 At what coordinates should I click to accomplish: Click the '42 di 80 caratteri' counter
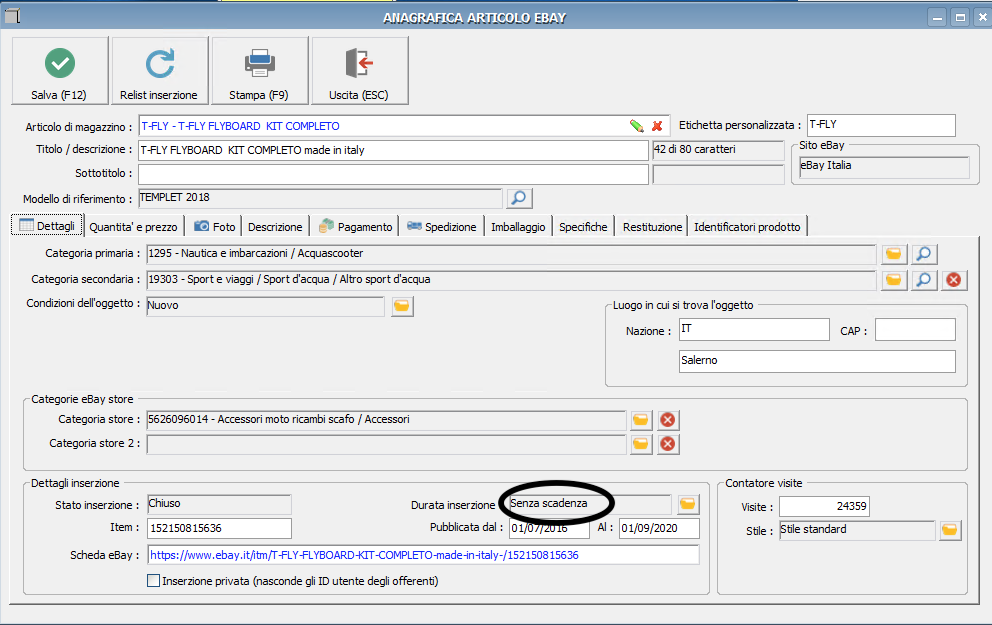(718, 150)
